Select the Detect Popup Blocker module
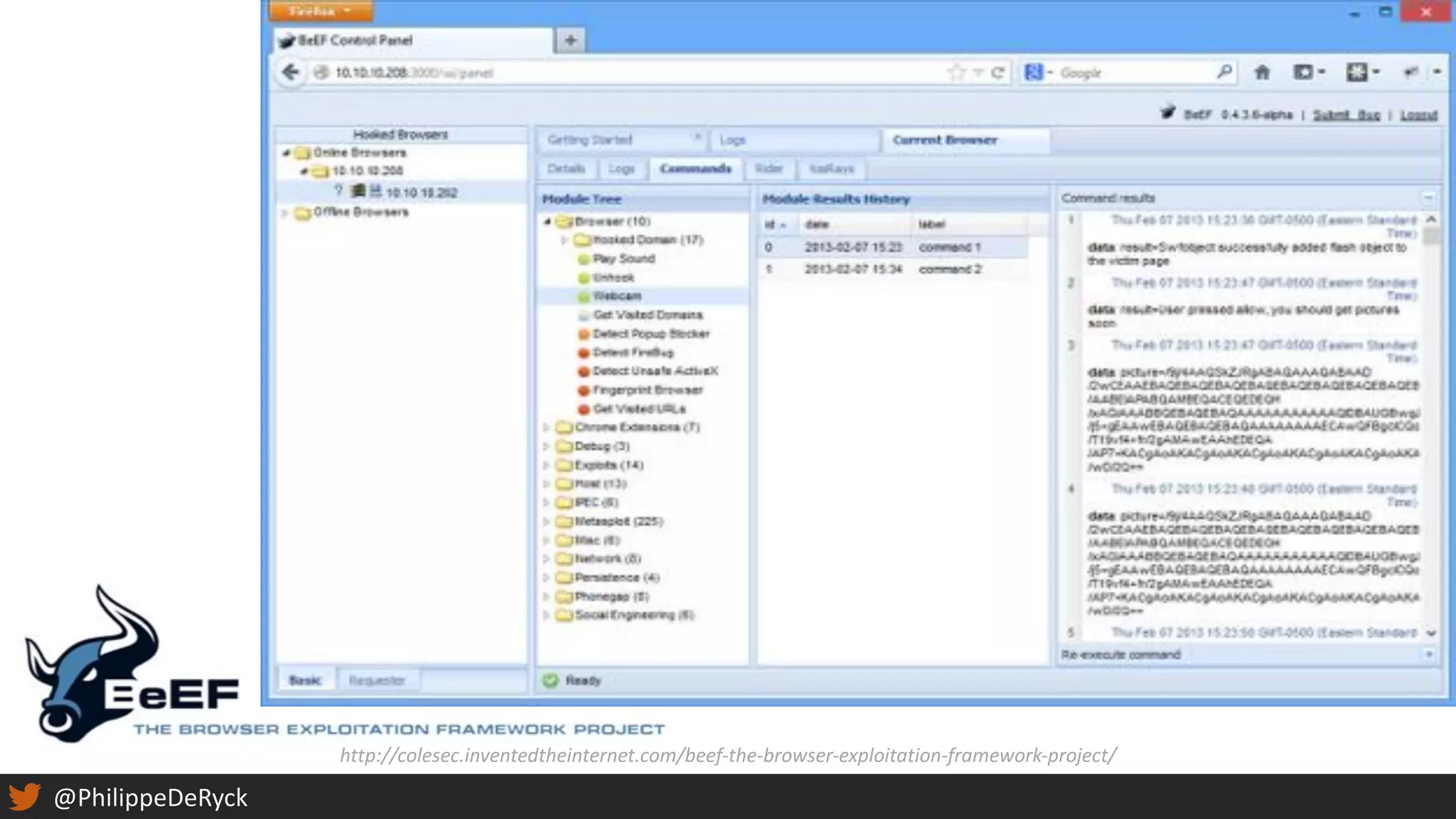The width and height of the screenshot is (1456, 819). pyautogui.click(x=651, y=334)
